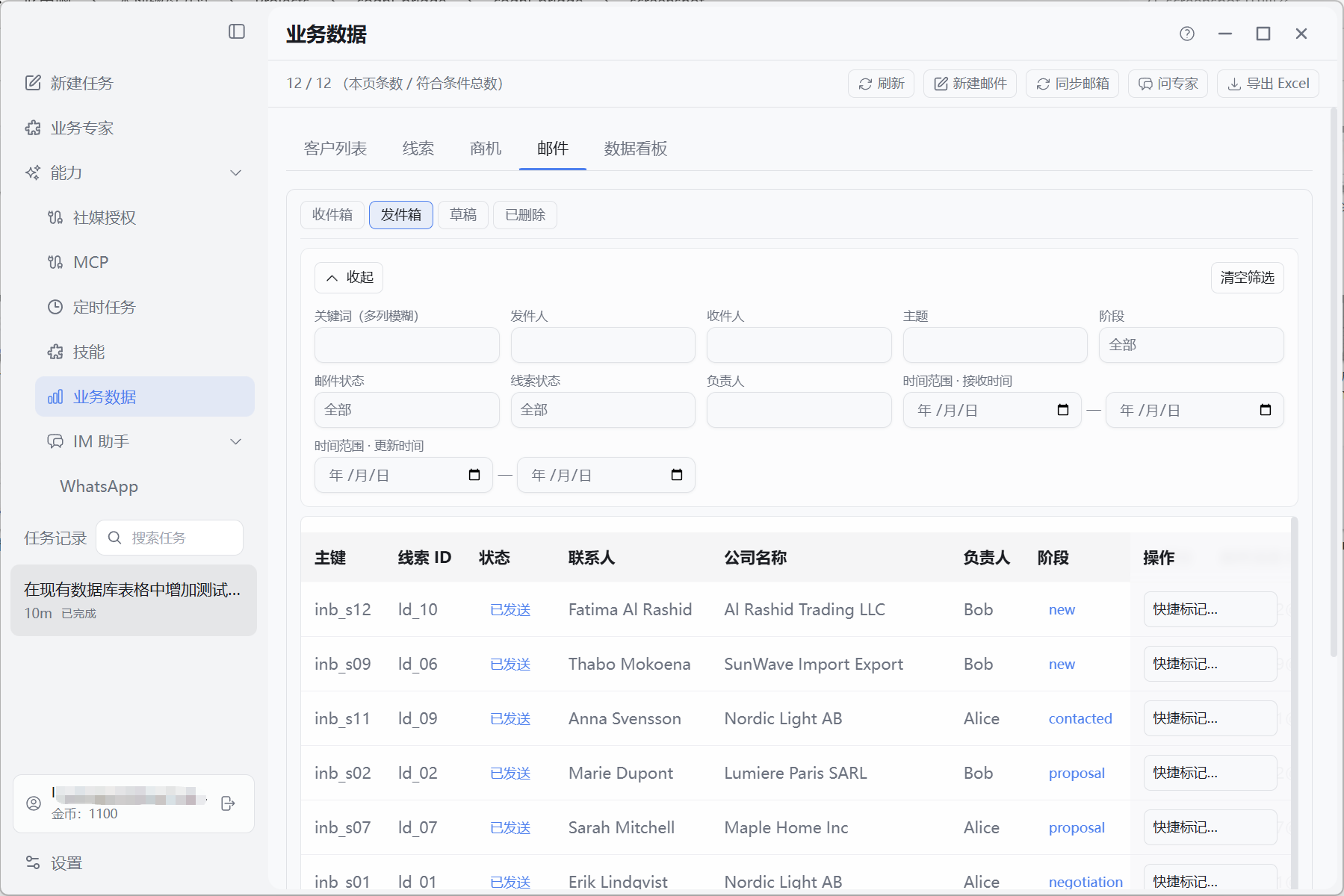Viewport: 1344px width, 896px height.
Task: Open 快捷标记 dropdown for inb_s09
Action: 1210,664
